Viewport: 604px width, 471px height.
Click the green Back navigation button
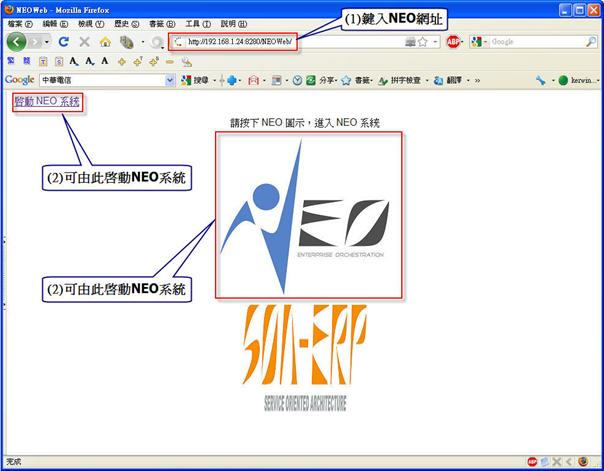[17, 42]
